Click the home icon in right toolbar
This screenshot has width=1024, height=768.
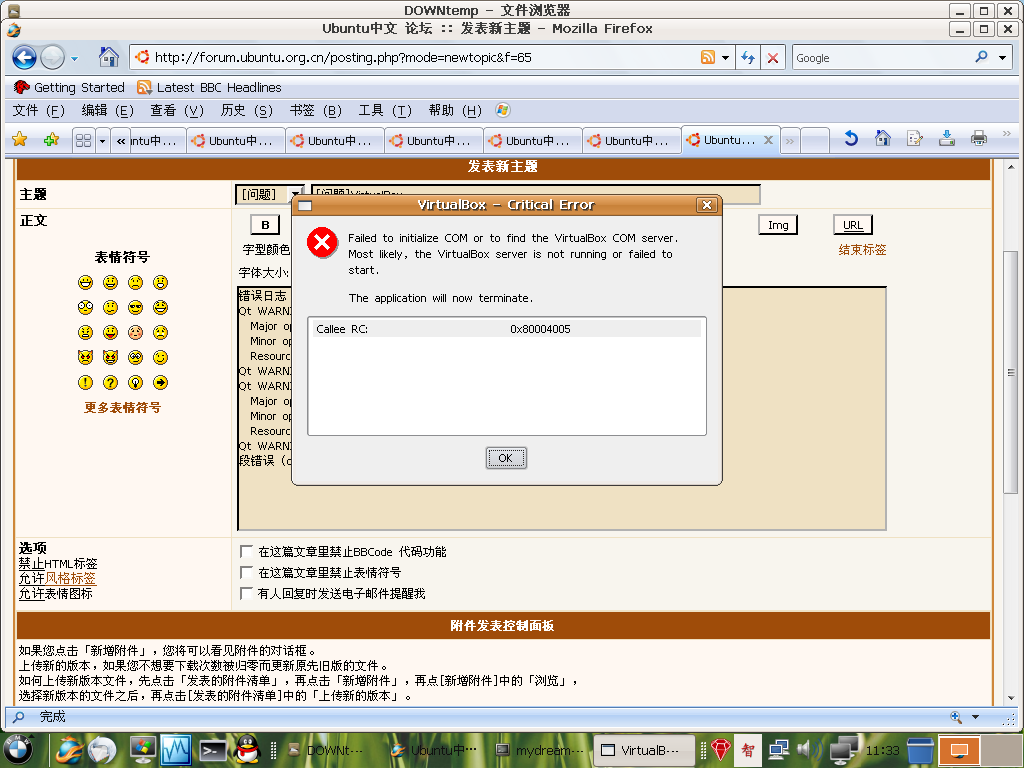click(x=883, y=138)
